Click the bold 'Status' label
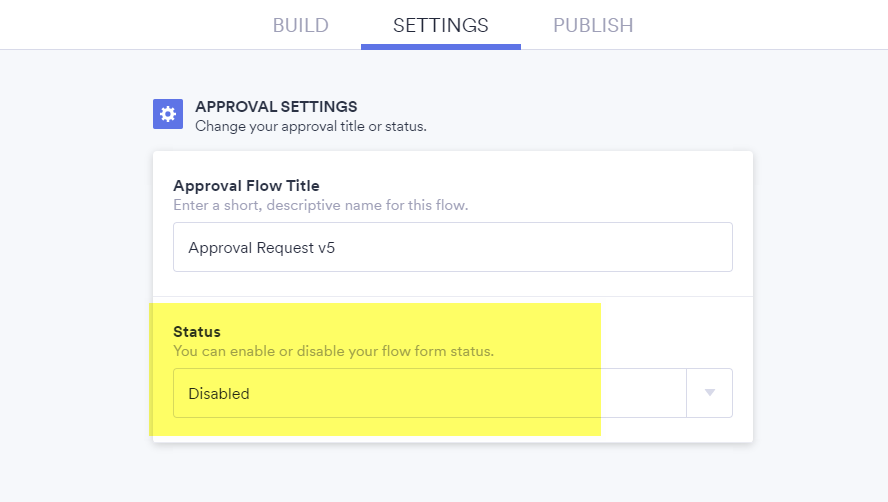888x502 pixels. coord(197,331)
